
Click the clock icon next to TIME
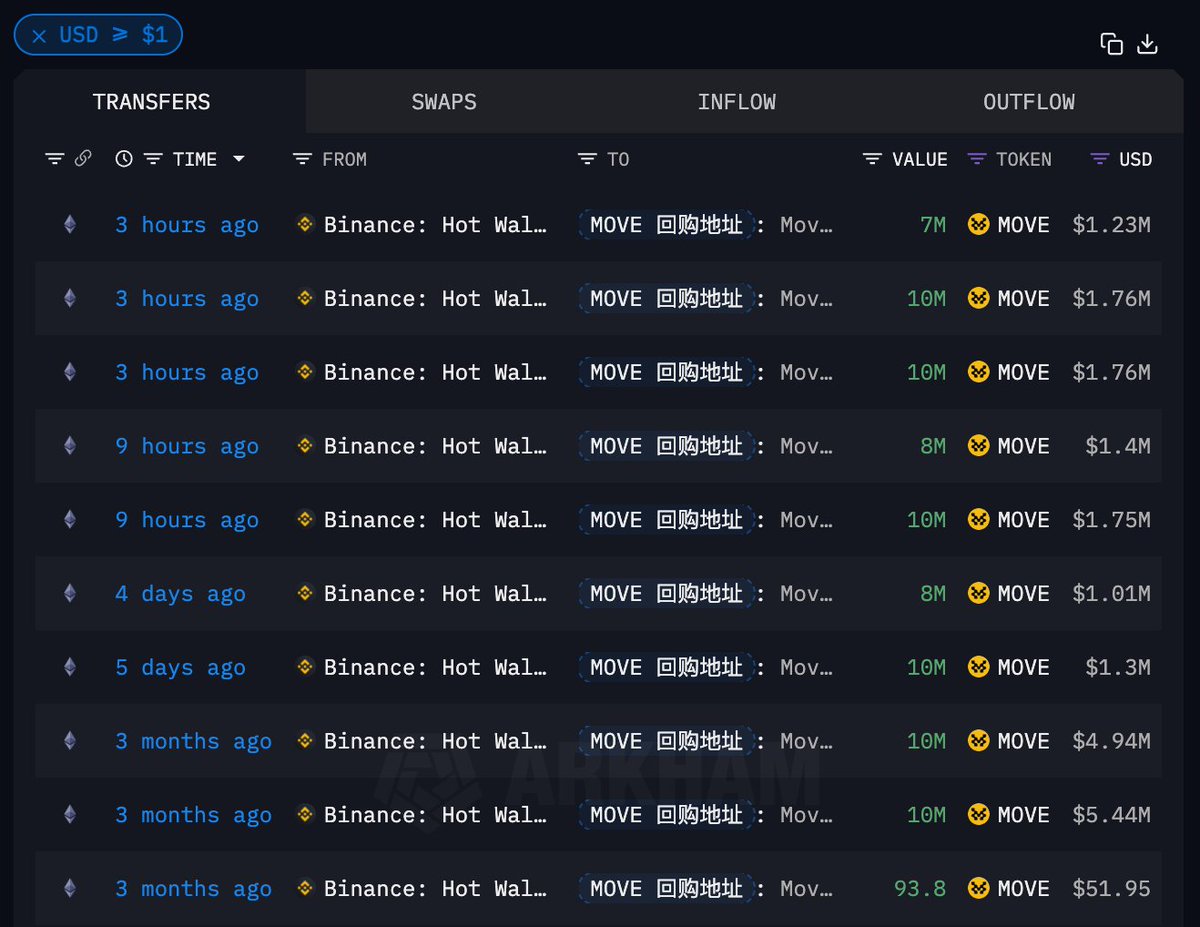click(124, 159)
